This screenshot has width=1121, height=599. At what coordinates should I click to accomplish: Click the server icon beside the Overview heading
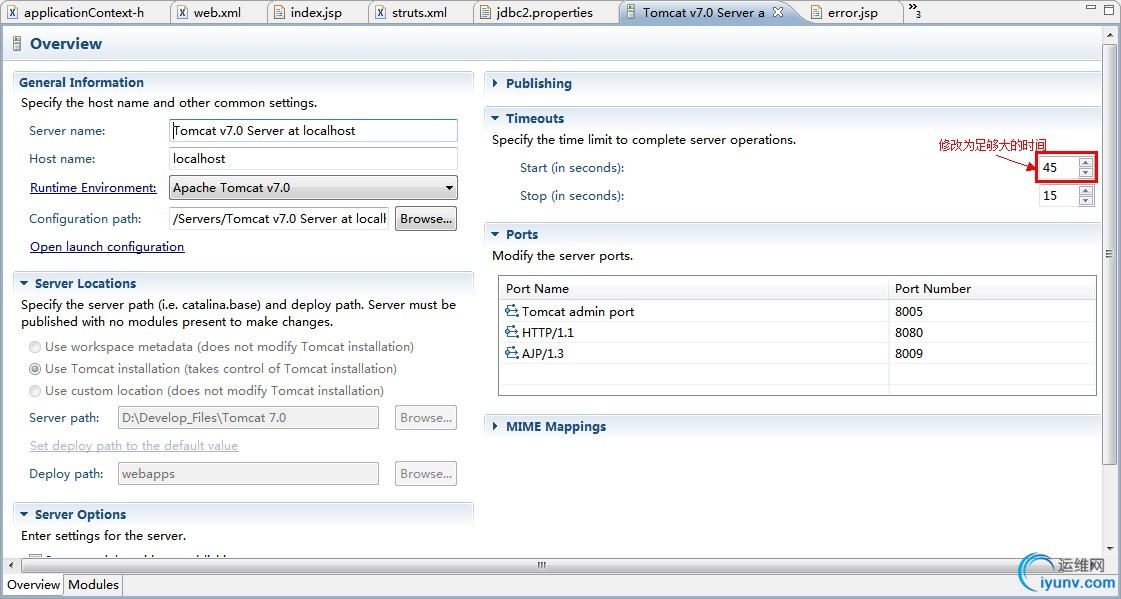point(16,44)
